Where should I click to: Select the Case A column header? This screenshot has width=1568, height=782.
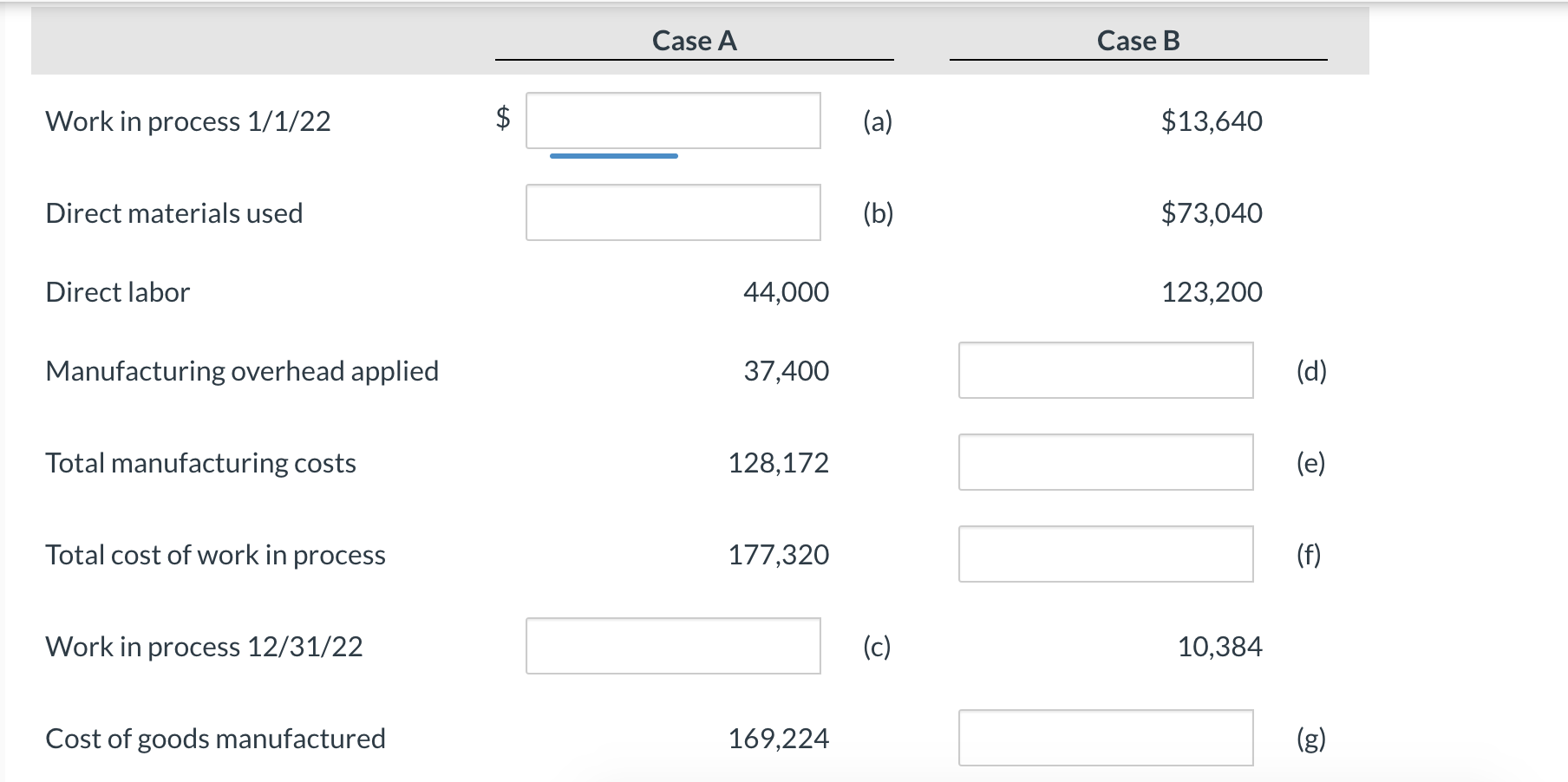tap(694, 39)
